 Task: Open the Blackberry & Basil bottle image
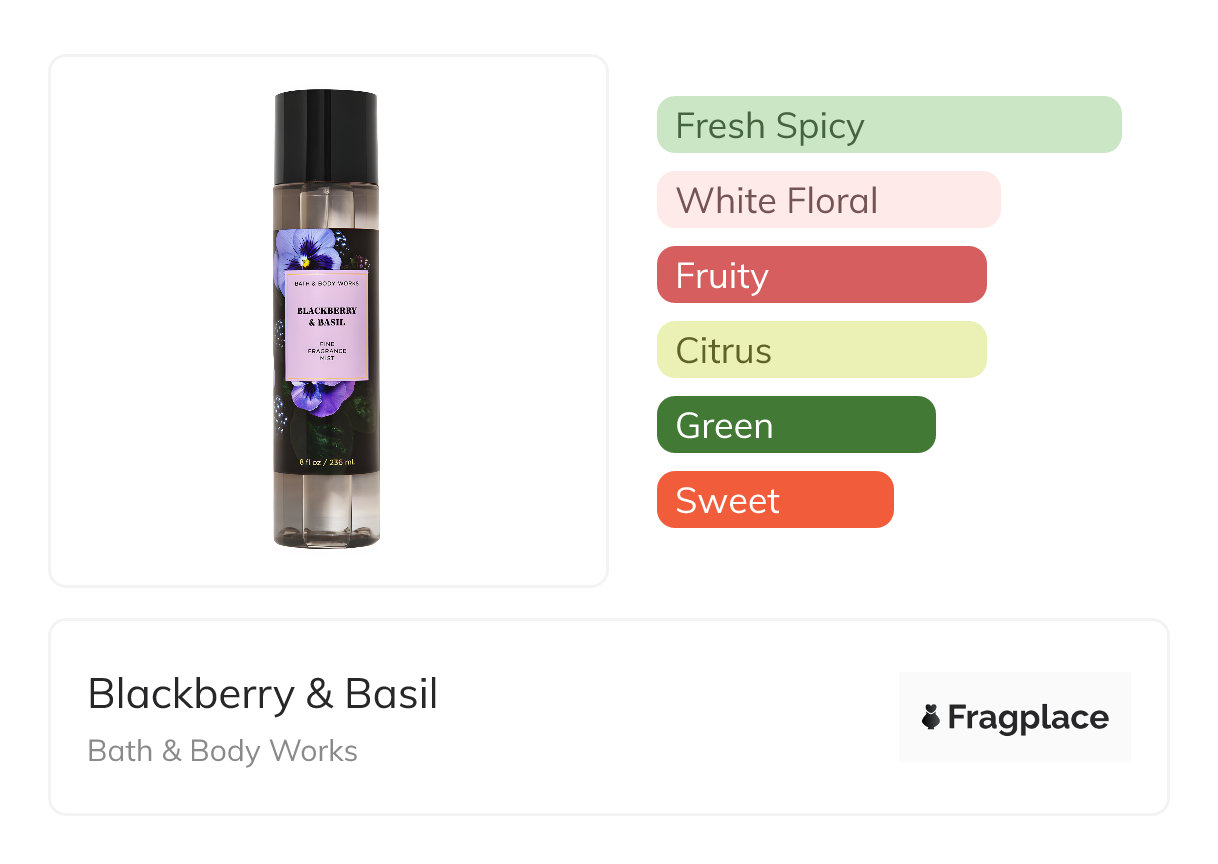[327, 319]
